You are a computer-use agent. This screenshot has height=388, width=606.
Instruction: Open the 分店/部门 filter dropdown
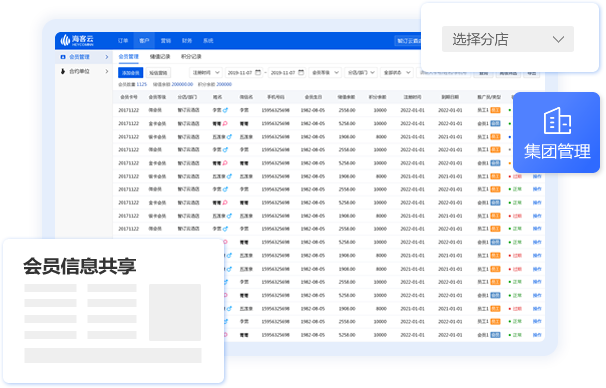coord(361,72)
